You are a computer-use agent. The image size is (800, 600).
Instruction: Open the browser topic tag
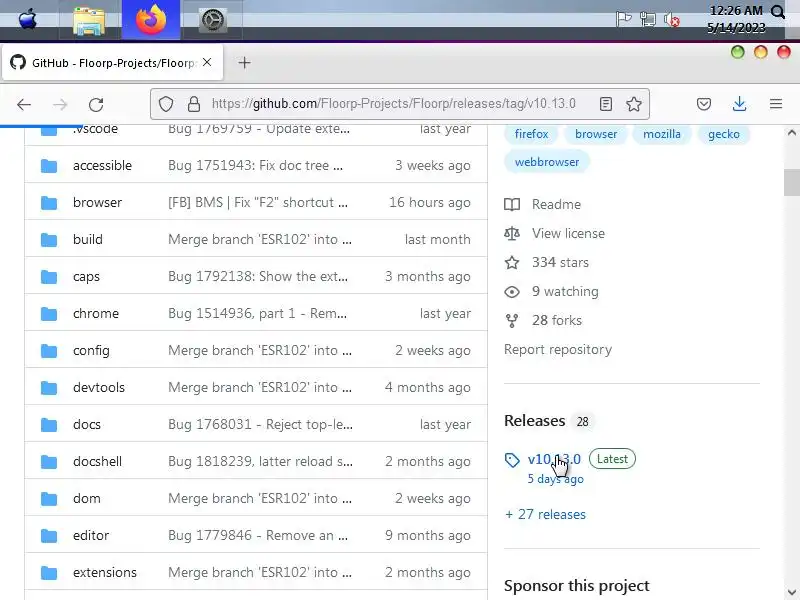pos(596,134)
